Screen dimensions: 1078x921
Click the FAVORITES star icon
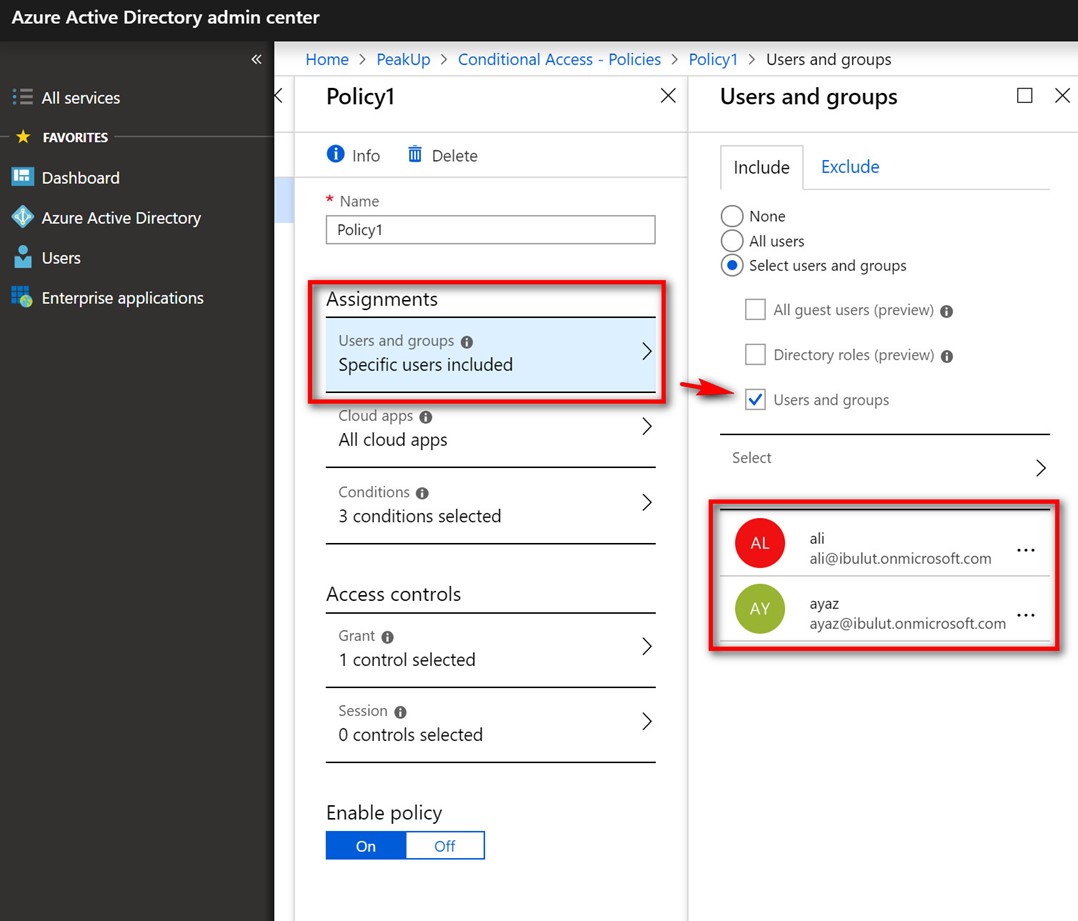23,136
